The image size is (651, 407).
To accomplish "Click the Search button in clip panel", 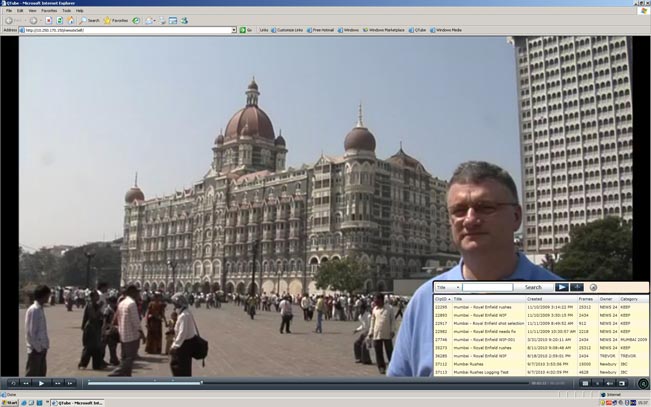I will pos(533,287).
